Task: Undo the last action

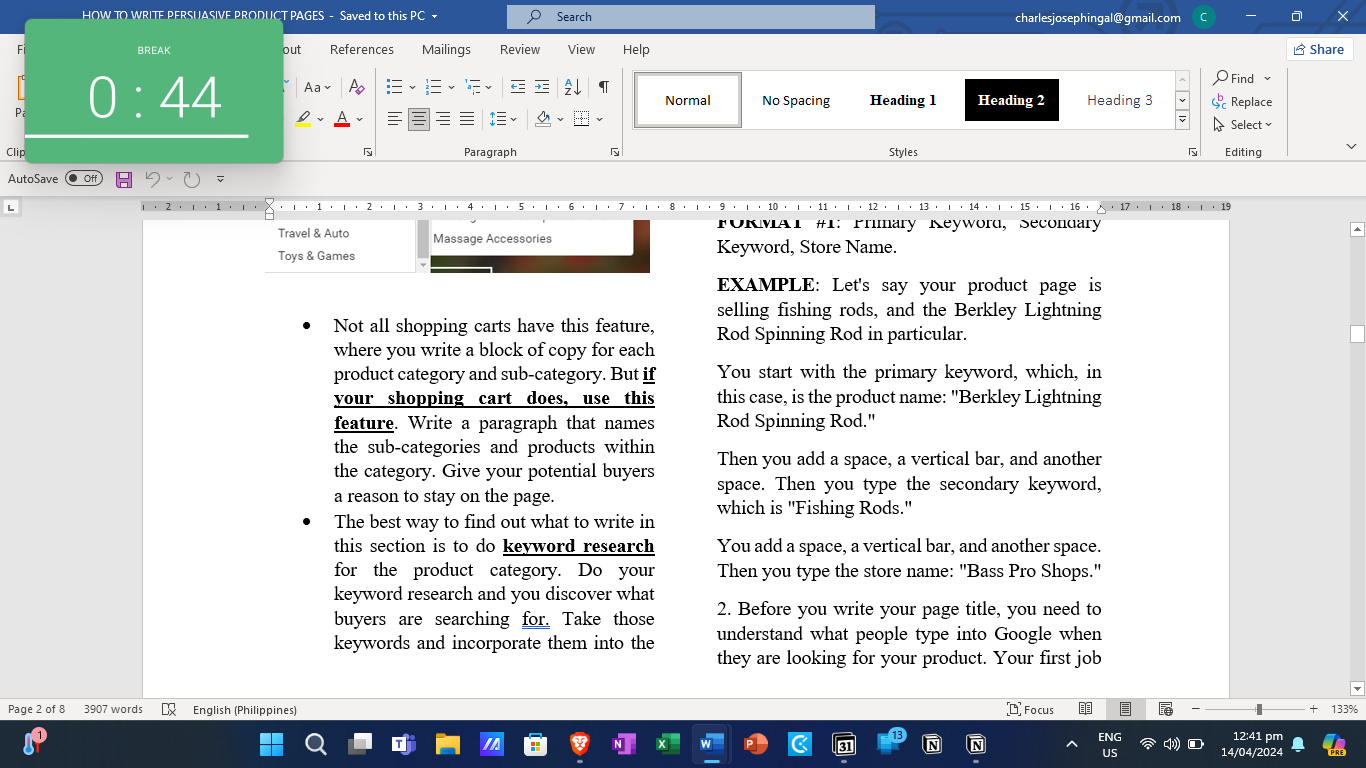Action: (153, 179)
